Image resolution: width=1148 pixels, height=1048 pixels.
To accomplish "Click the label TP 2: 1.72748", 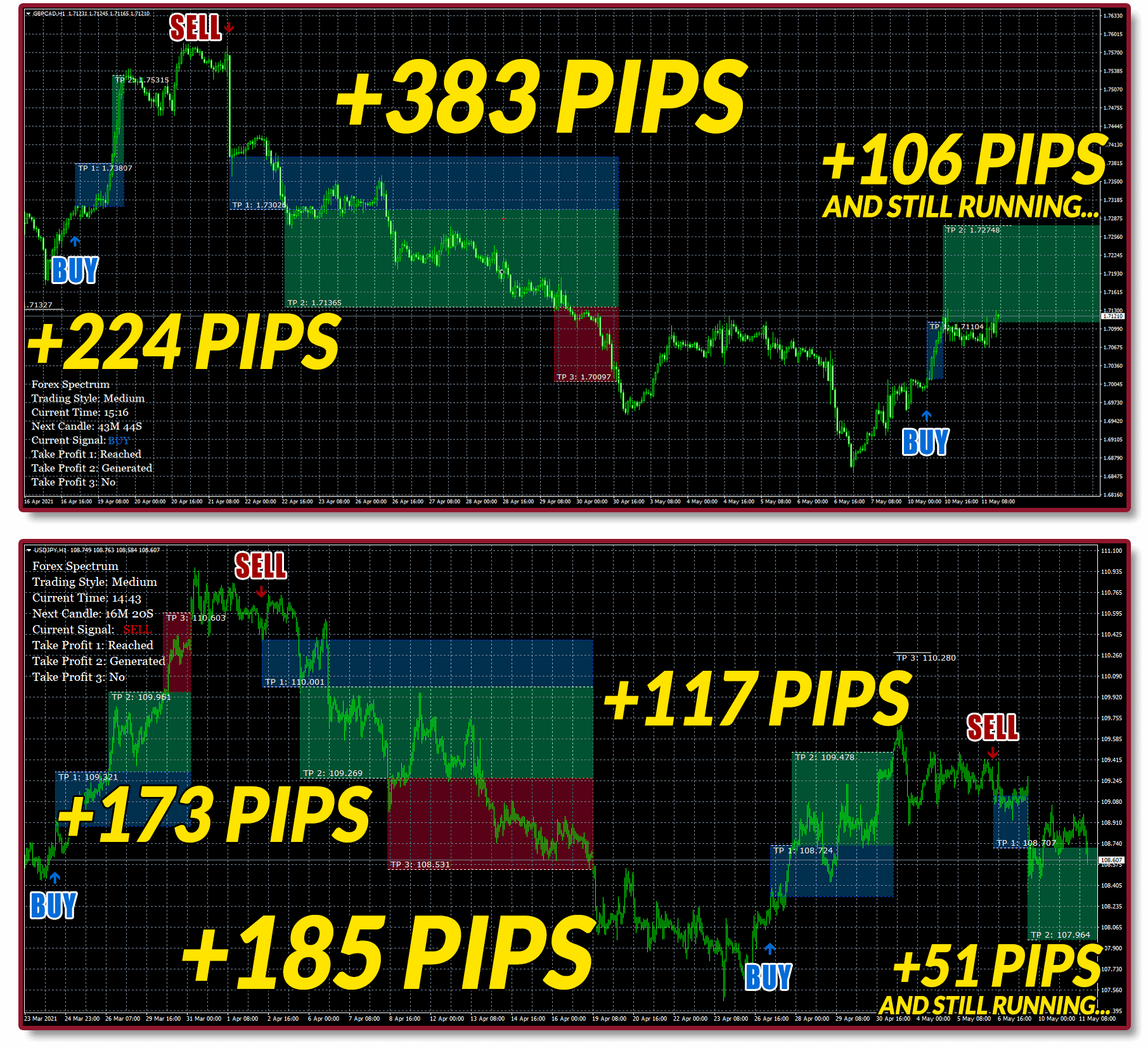I will [973, 230].
